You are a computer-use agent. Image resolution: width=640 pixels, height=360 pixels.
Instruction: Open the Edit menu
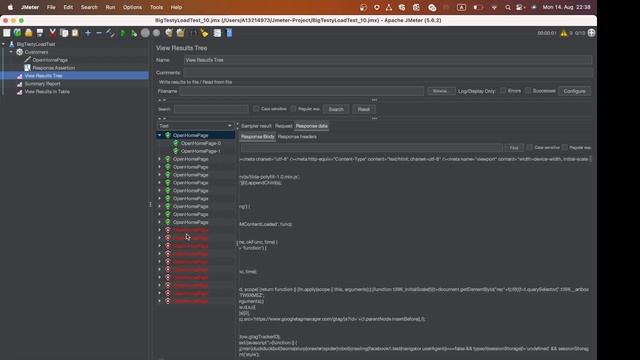pyautogui.click(x=68, y=7)
